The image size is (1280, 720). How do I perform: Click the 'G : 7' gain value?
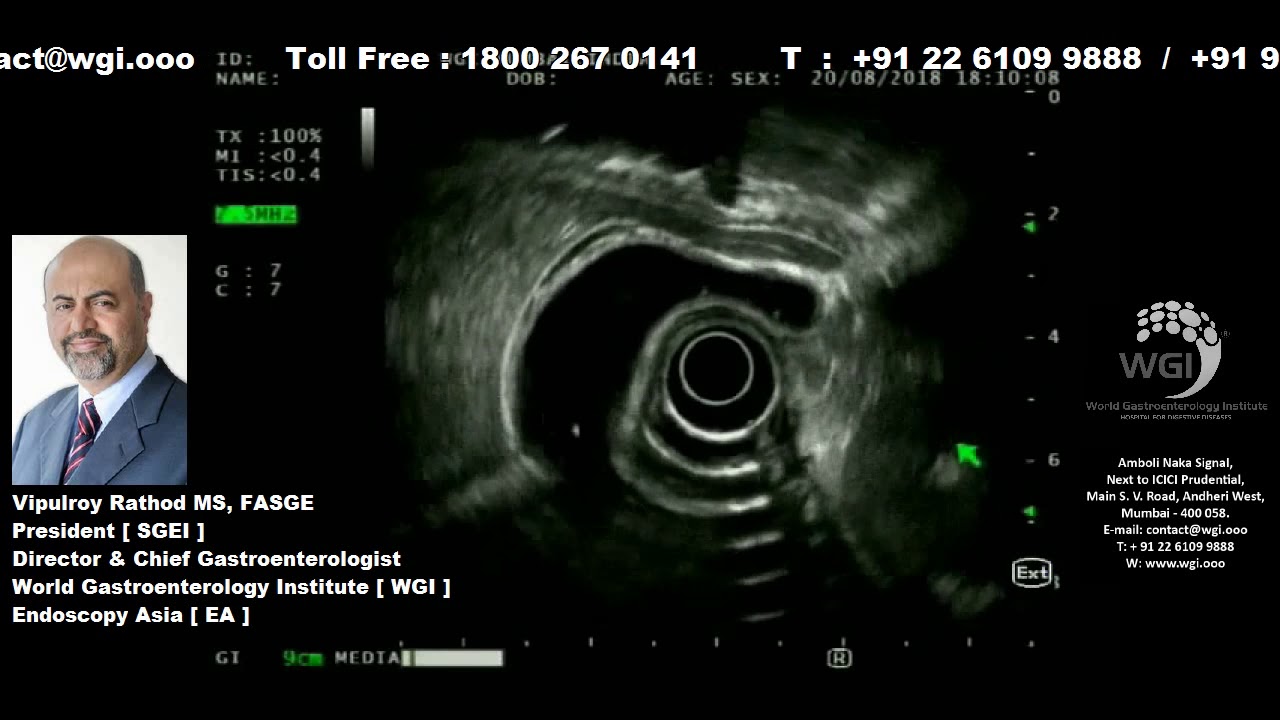[x=249, y=271]
